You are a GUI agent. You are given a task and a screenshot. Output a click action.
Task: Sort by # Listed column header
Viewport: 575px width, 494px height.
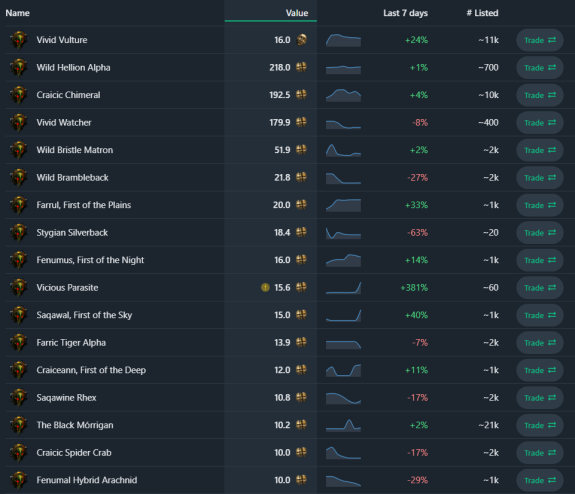click(482, 13)
